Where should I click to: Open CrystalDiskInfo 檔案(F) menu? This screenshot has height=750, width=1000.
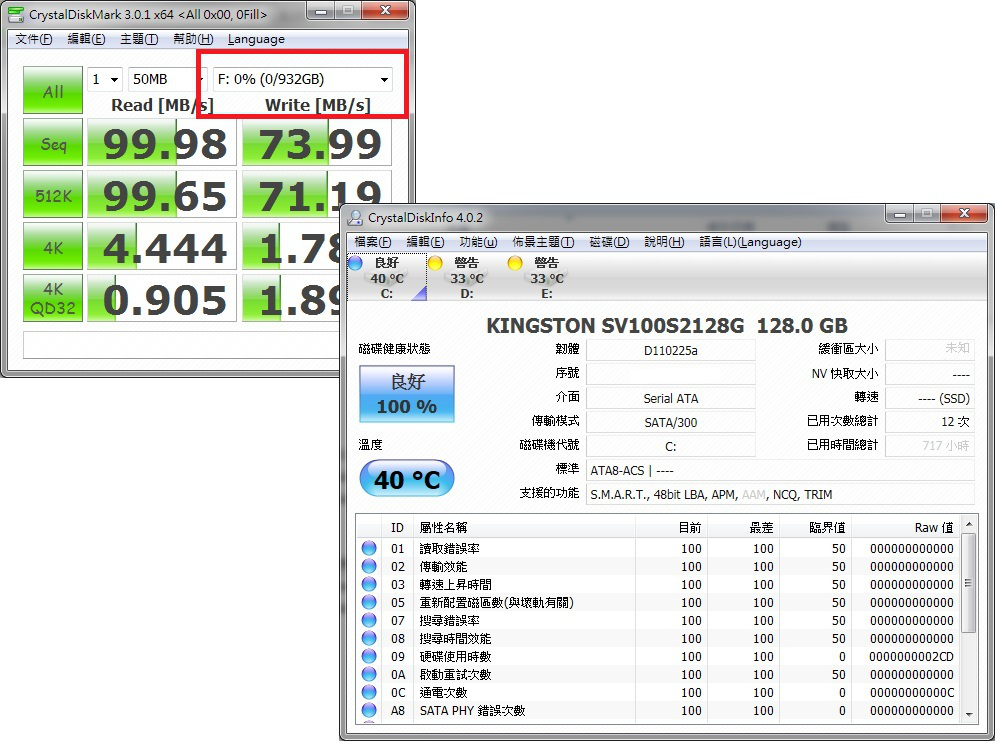click(373, 242)
